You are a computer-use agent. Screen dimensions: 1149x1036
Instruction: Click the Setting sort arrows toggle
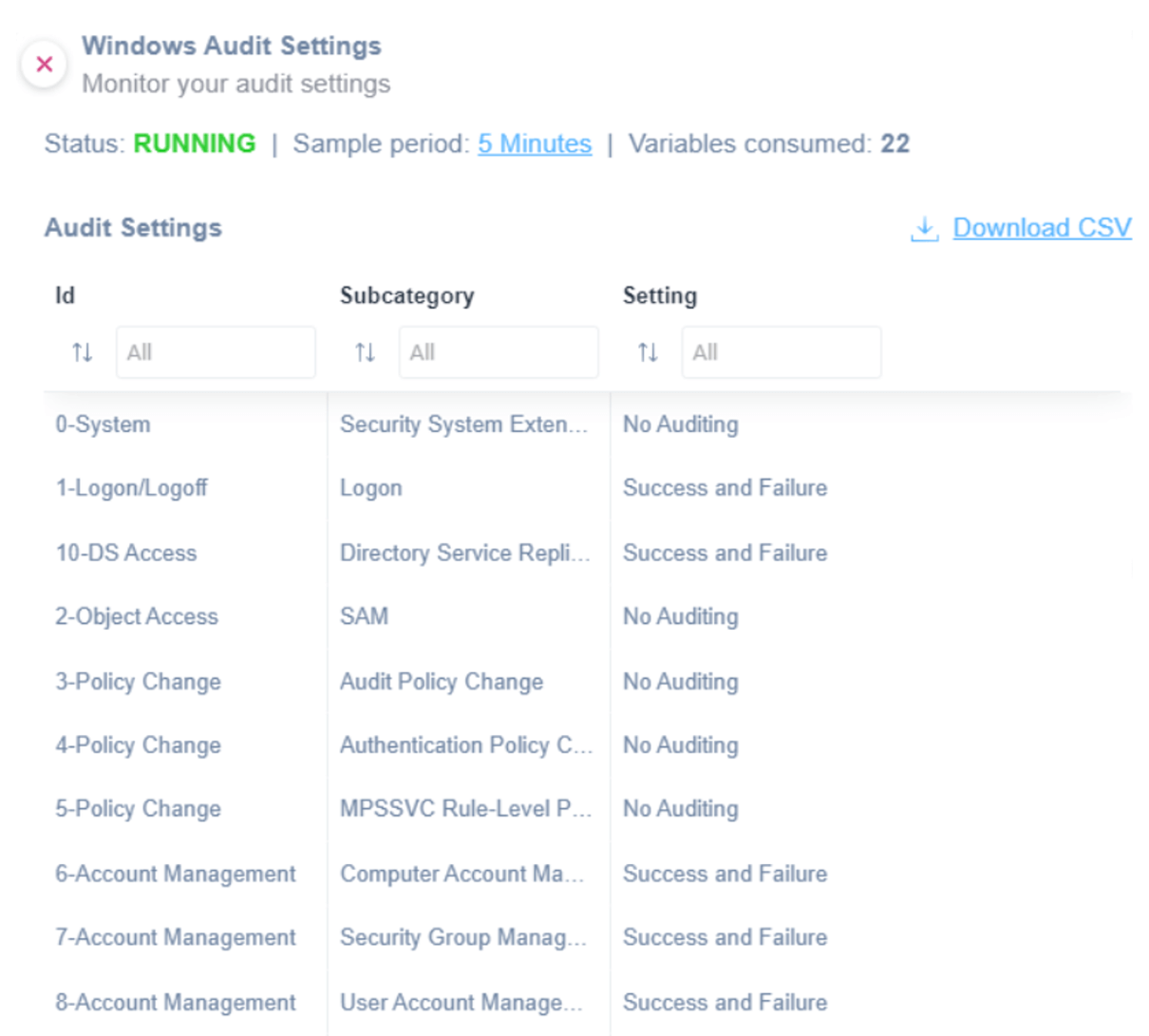648,351
